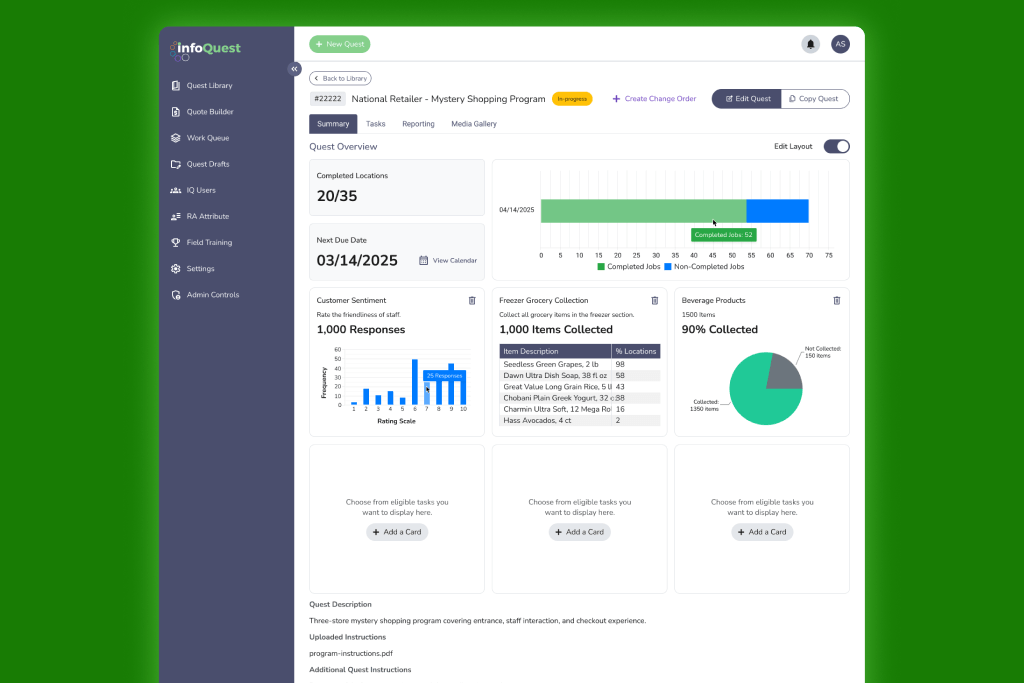Image resolution: width=1024 pixels, height=683 pixels.
Task: Select the Dawn Ultra Dish Soap row
Action: coord(580,375)
